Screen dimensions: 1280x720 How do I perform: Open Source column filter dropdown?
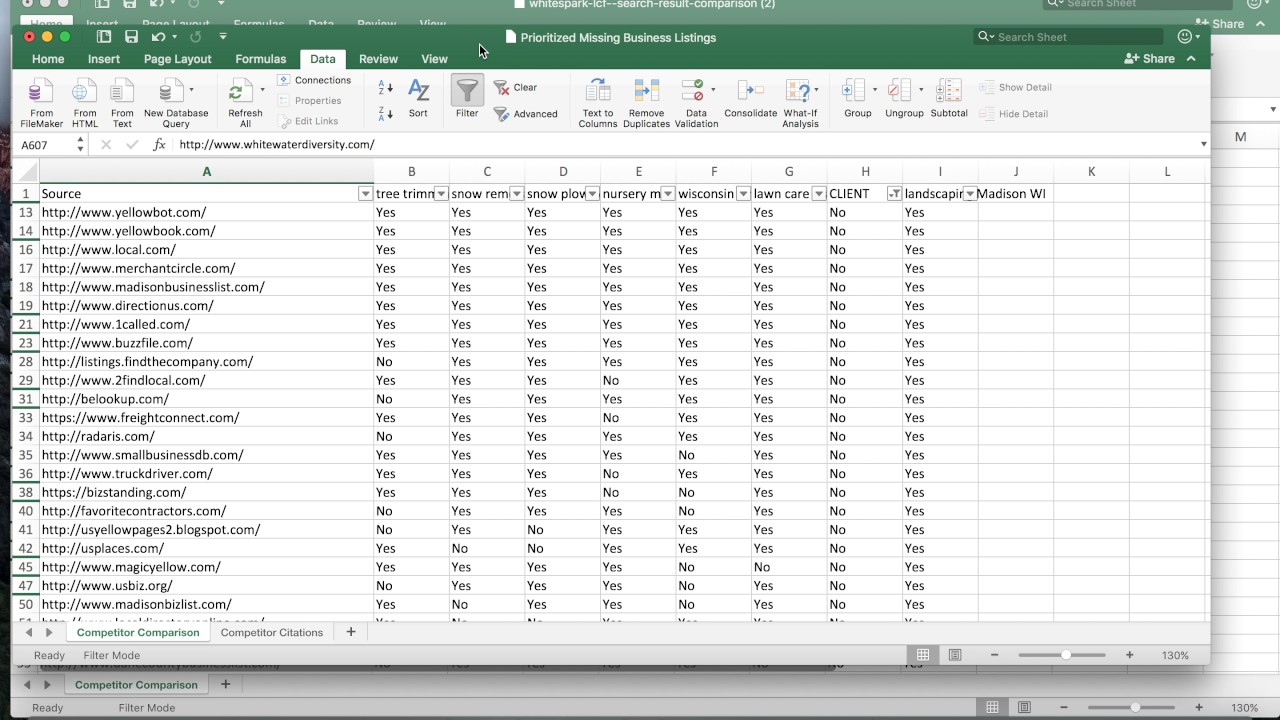[365, 194]
